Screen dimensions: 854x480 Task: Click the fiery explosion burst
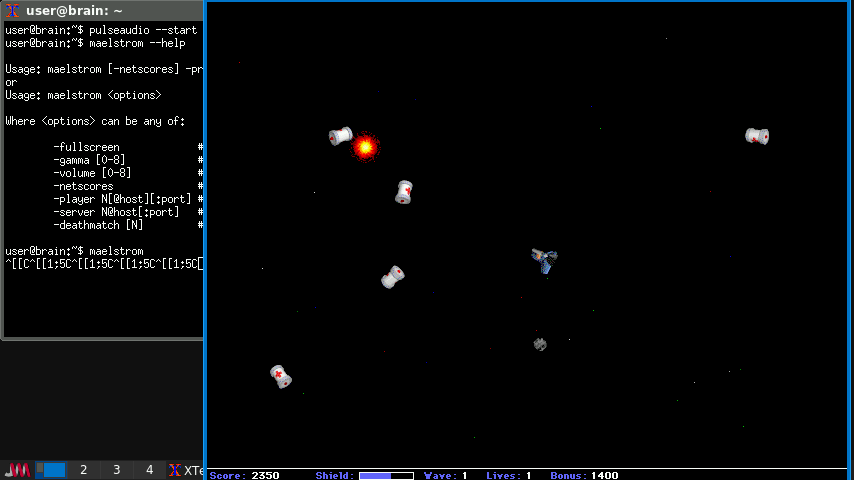click(x=365, y=147)
